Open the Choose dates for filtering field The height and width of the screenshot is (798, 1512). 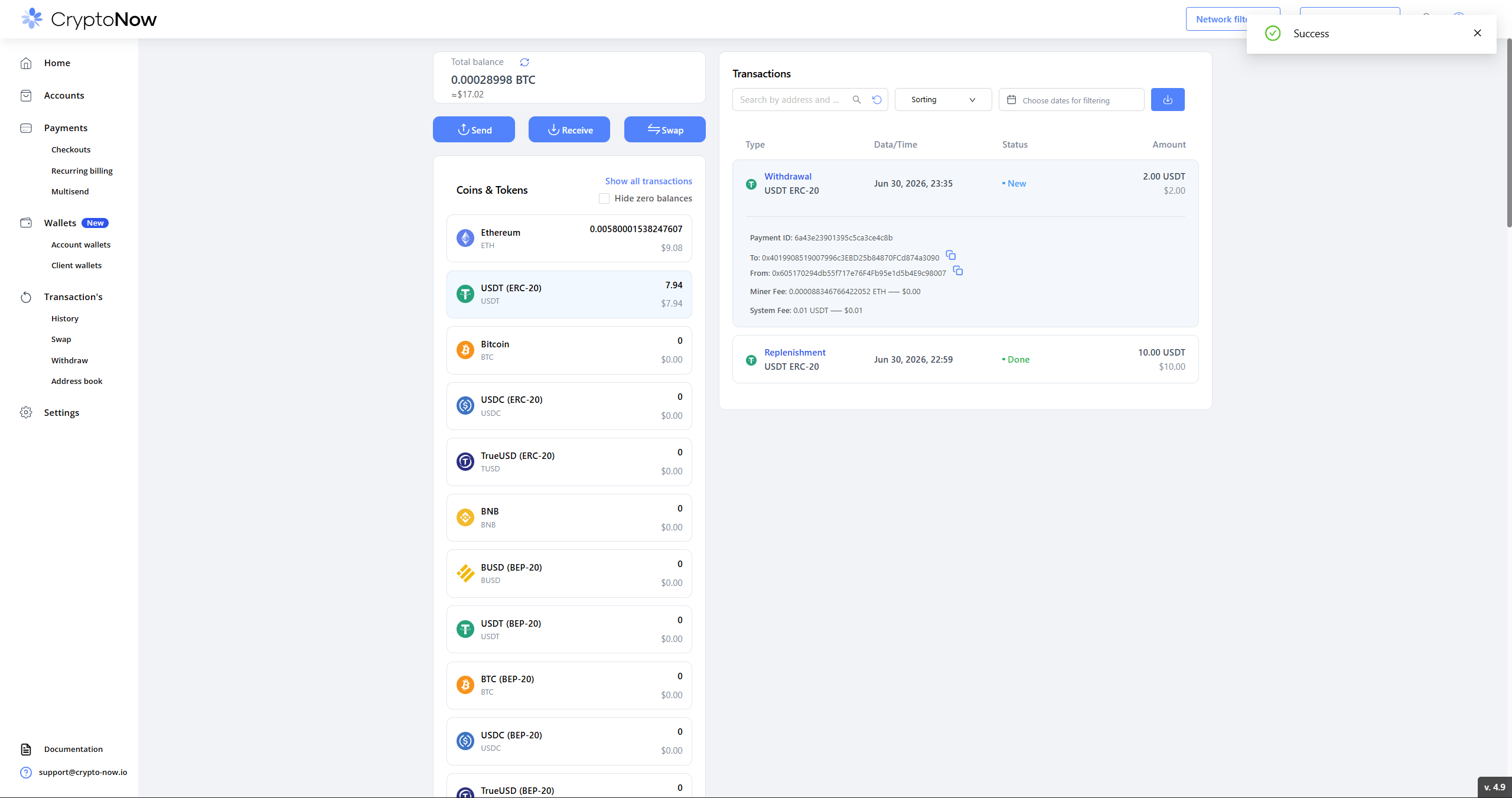(x=1071, y=100)
